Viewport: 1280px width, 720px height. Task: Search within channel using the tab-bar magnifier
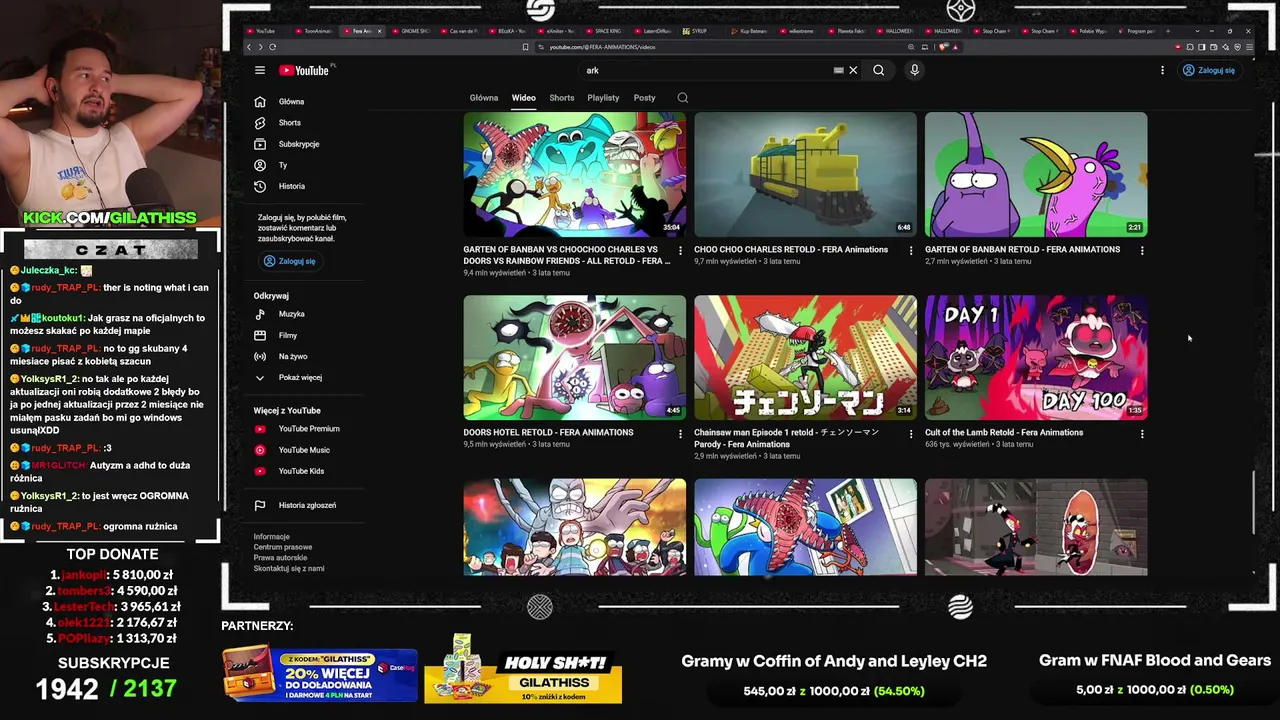click(683, 98)
